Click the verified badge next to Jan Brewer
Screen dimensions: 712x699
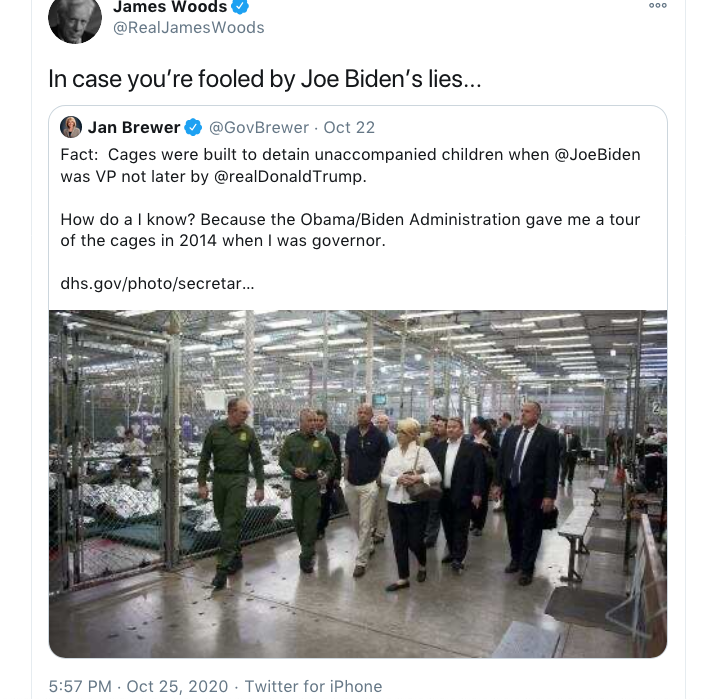click(x=194, y=127)
